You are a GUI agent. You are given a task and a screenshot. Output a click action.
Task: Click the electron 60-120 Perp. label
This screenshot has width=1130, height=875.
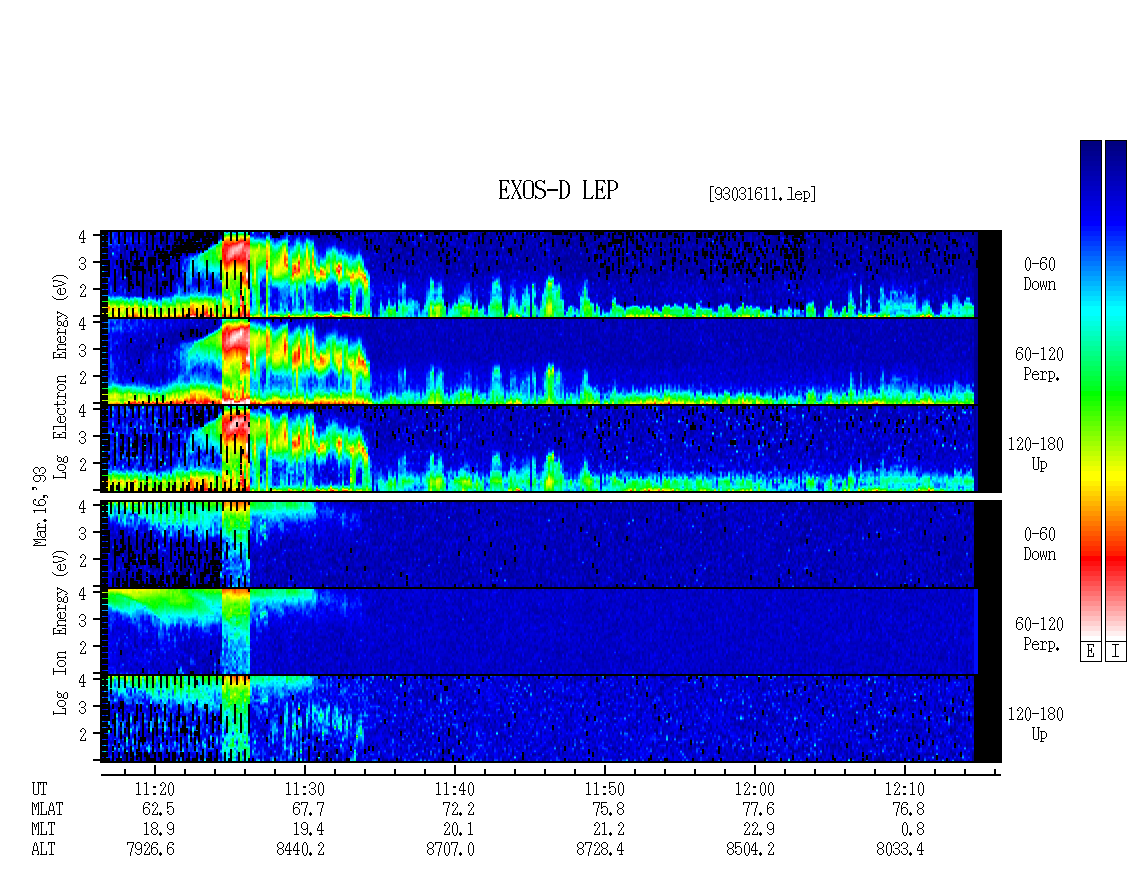pyautogui.click(x=1039, y=364)
